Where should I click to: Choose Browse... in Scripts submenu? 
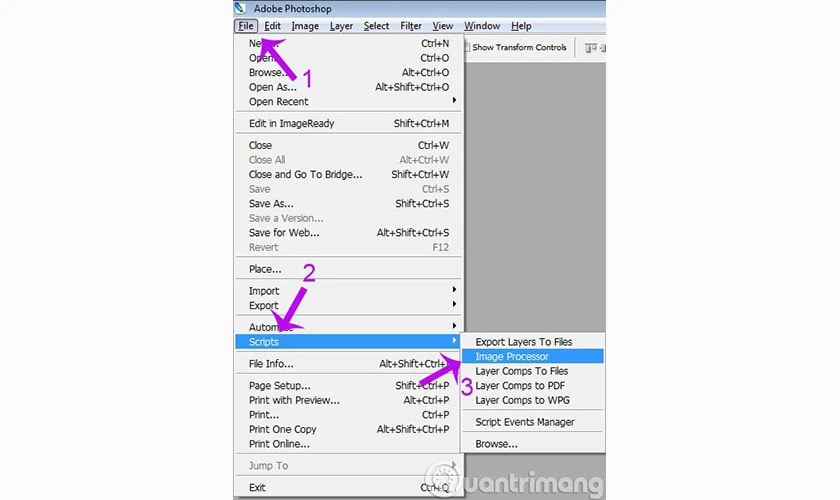532,444
